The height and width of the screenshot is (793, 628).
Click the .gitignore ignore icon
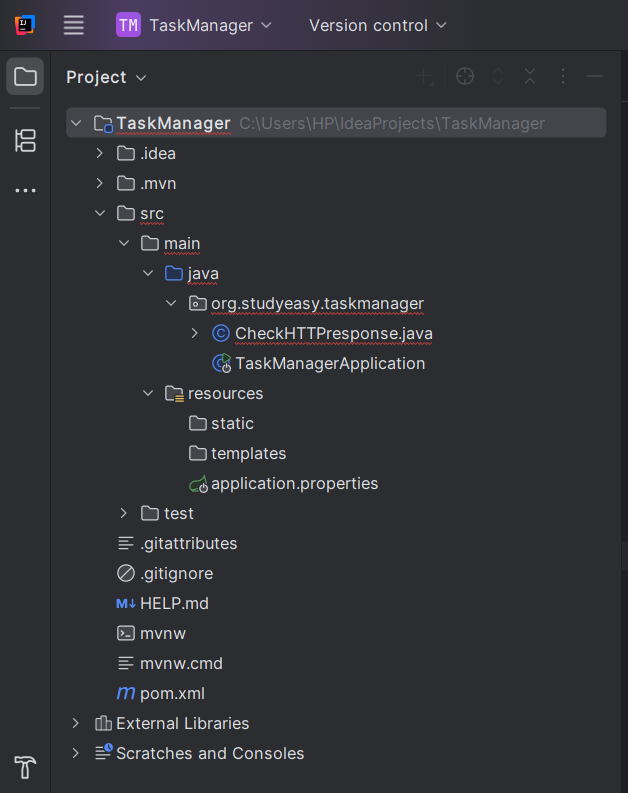click(x=126, y=574)
